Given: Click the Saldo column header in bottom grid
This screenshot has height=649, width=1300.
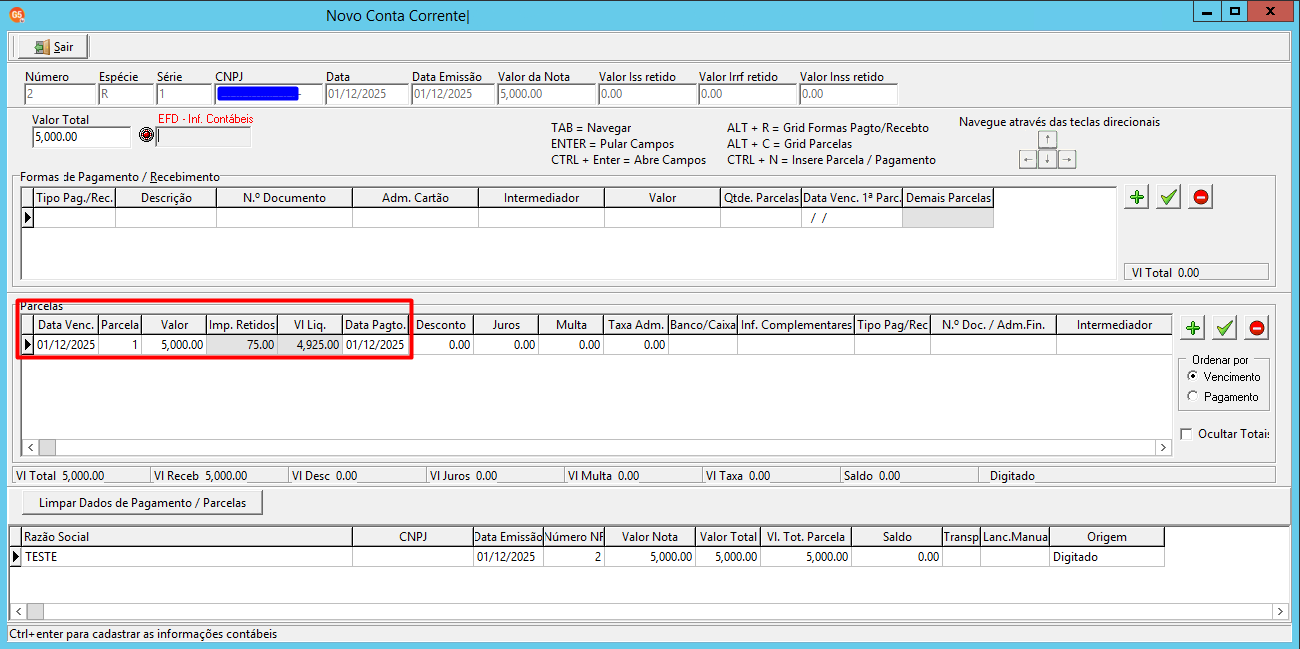Looking at the screenshot, I should point(897,537).
